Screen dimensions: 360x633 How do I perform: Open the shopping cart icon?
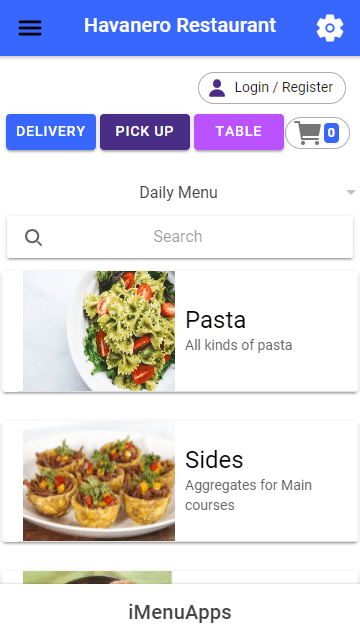click(308, 133)
